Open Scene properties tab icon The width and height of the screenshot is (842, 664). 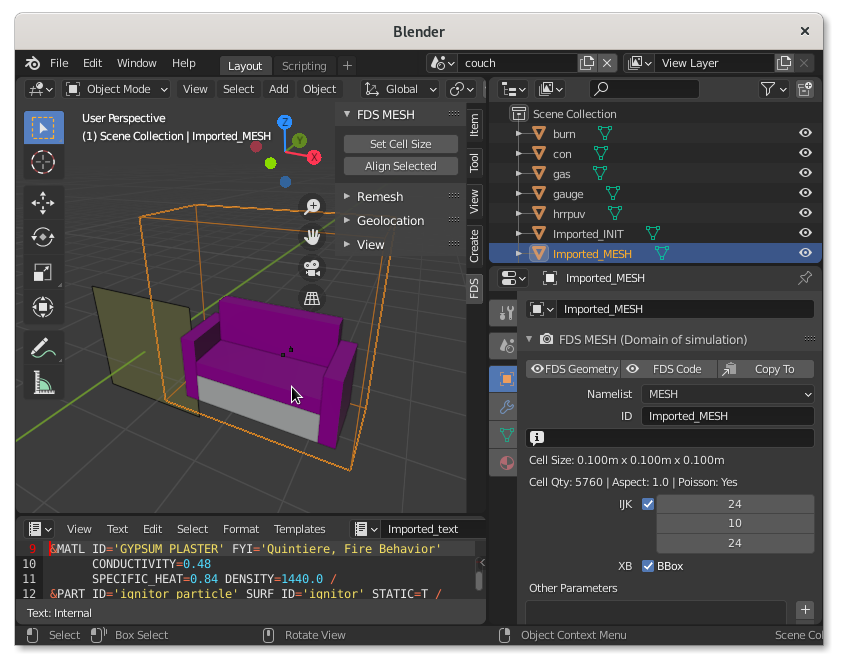tap(505, 346)
